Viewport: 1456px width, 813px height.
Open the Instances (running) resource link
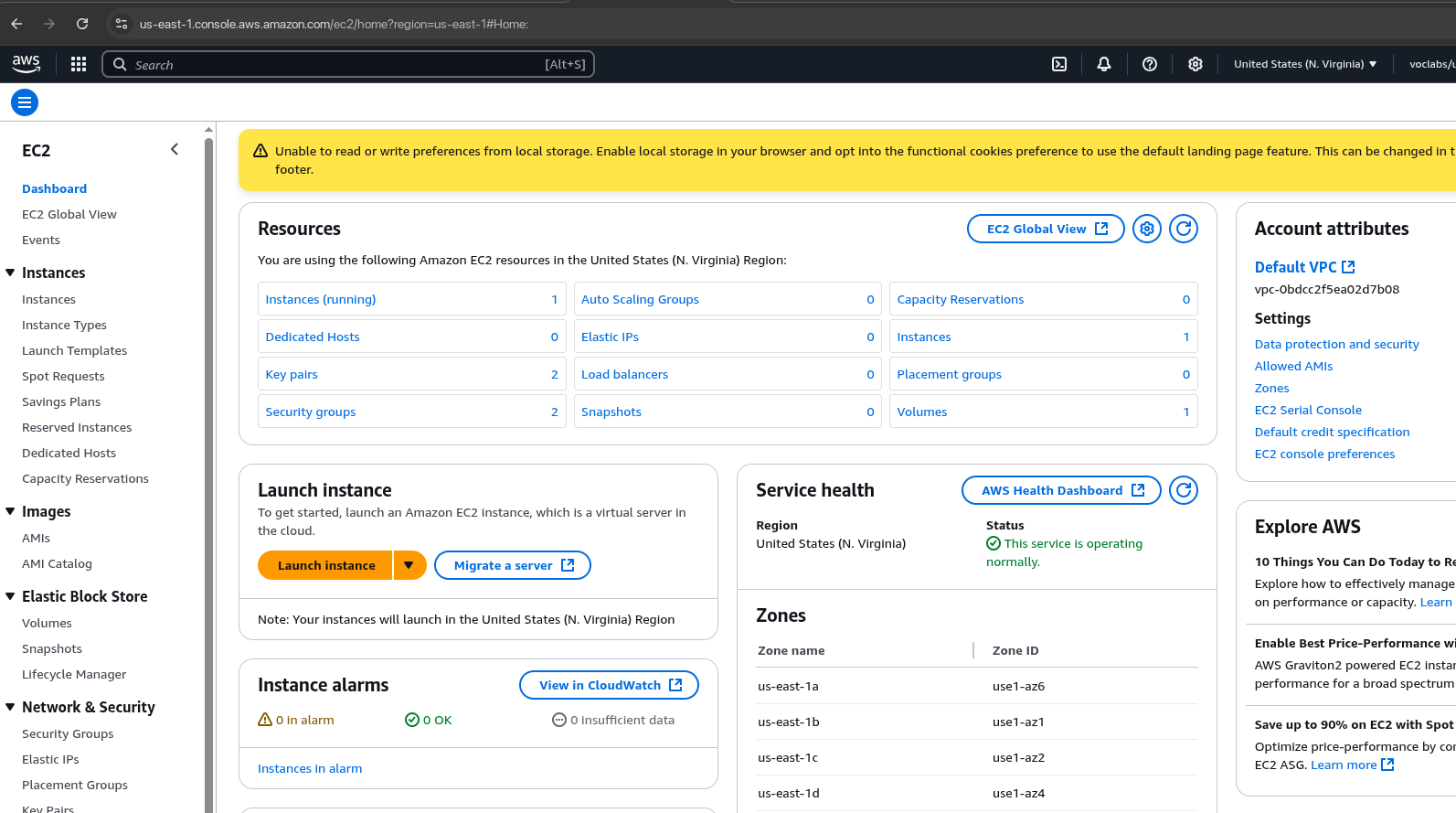pos(321,299)
